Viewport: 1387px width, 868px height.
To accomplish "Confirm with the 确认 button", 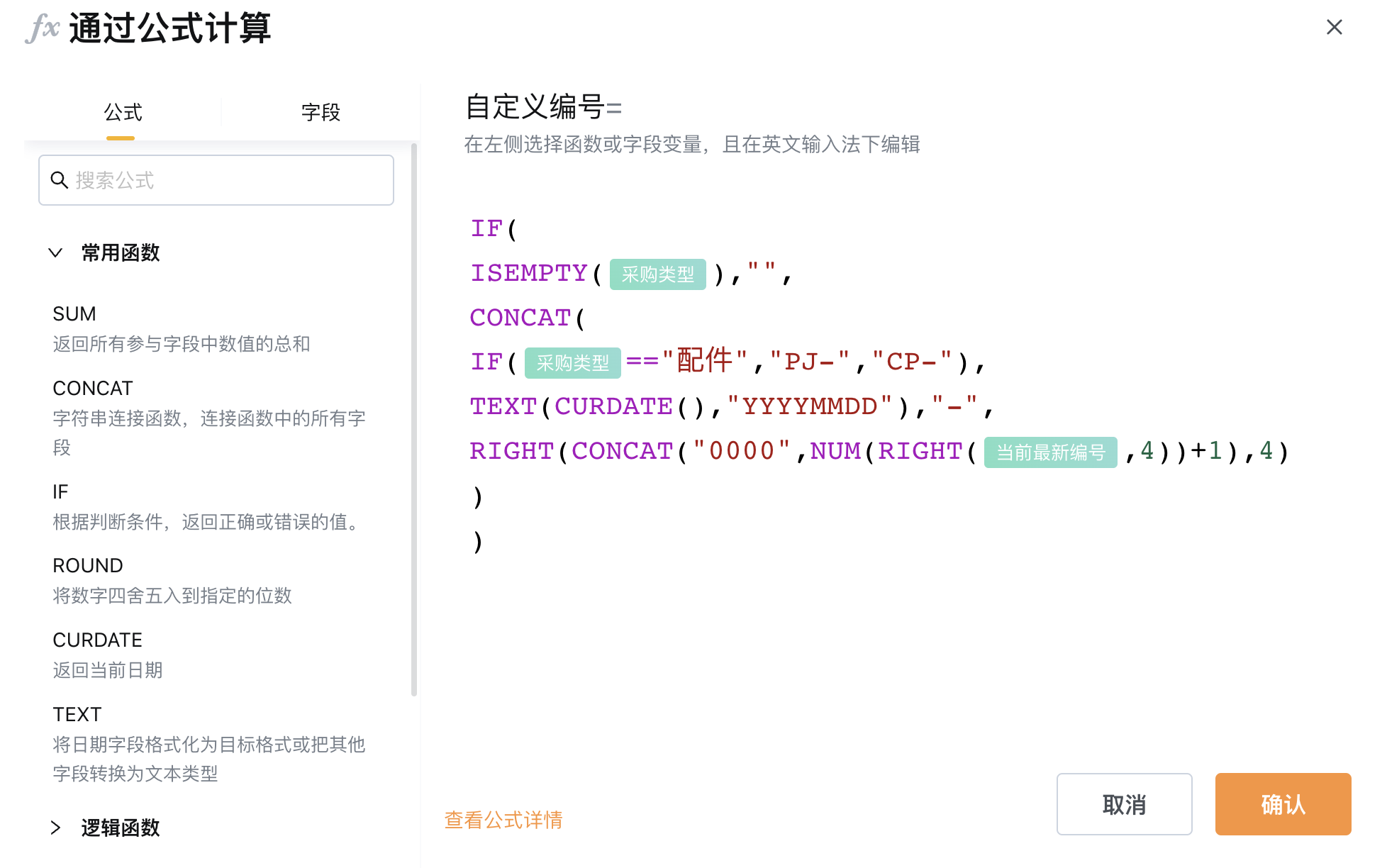I will (1283, 804).
